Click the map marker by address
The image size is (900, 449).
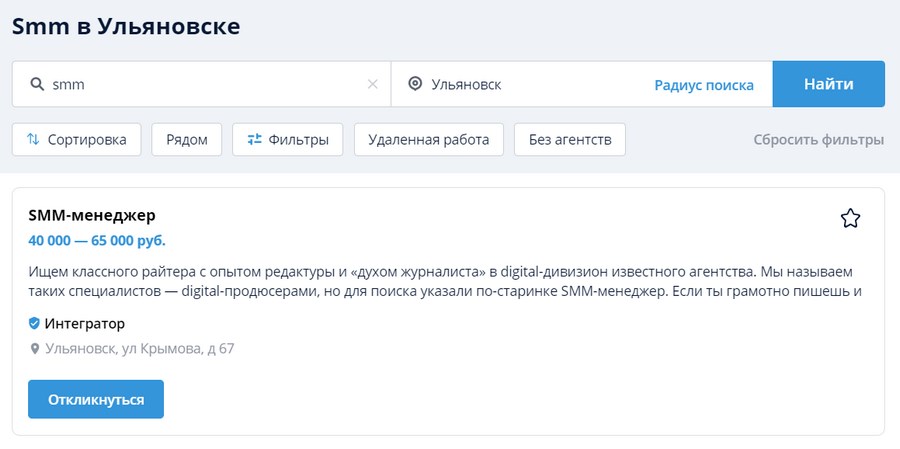tap(34, 349)
